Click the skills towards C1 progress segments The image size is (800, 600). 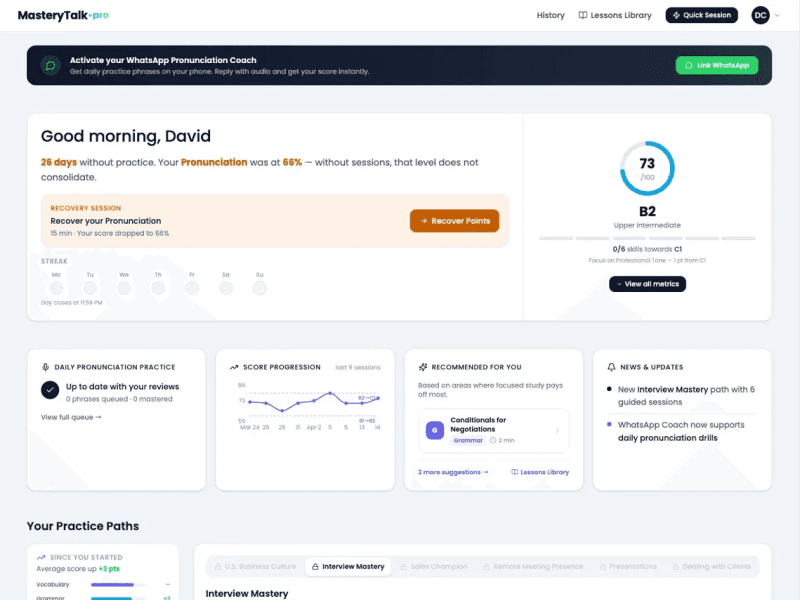coord(647,238)
